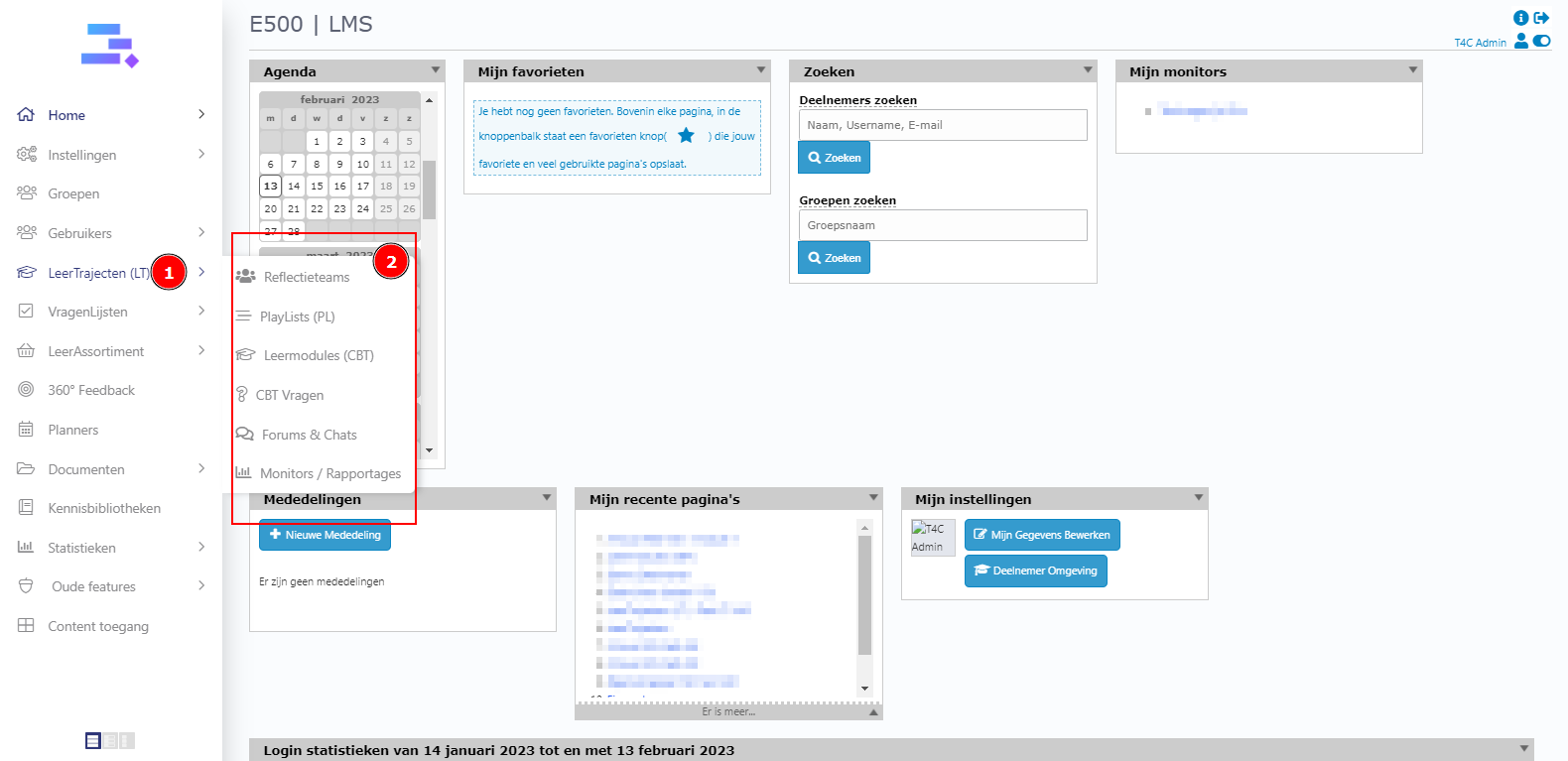
Task: Click the info icon in top-right corner
Action: 1520,18
